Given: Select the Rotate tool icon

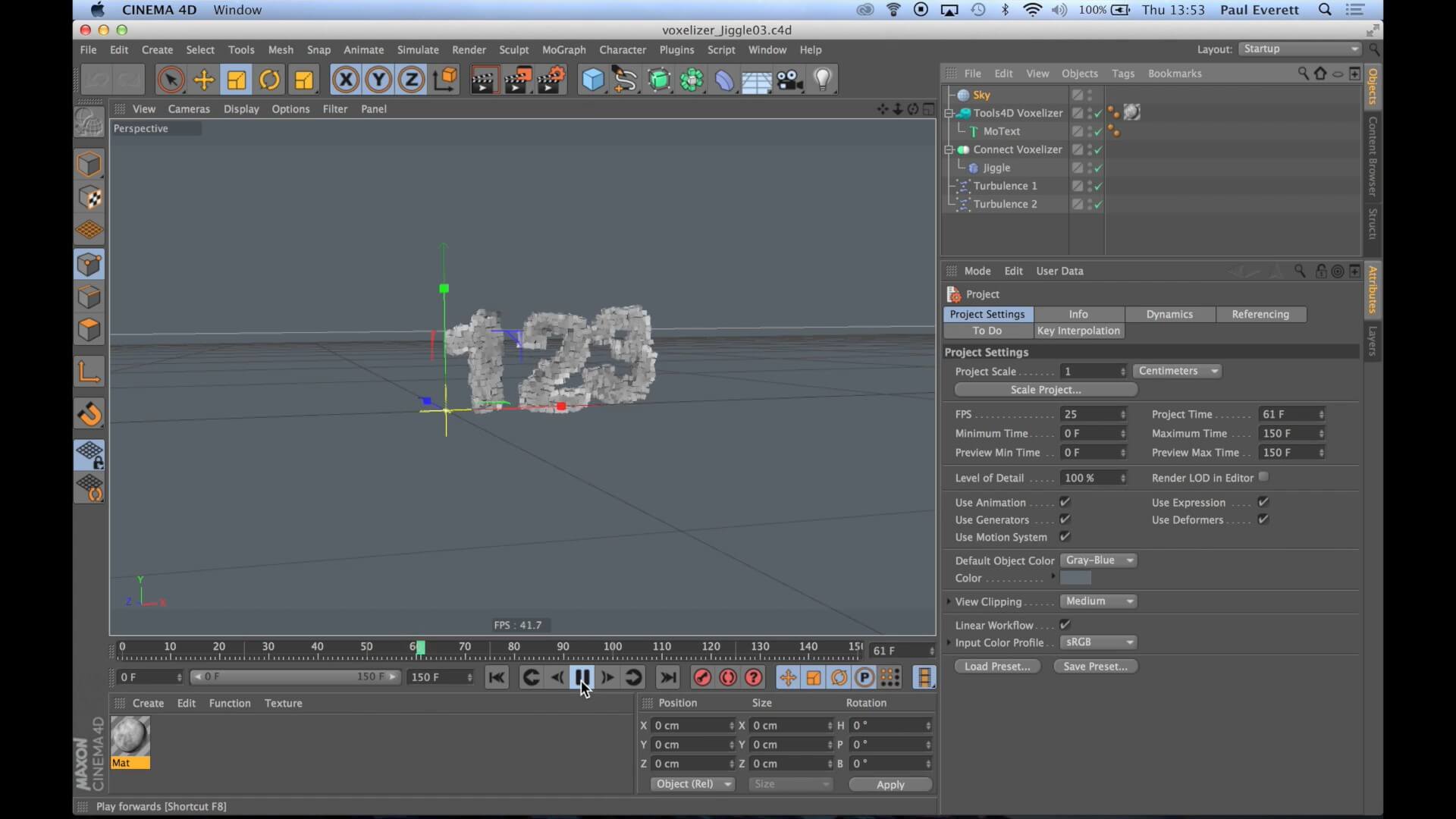Looking at the screenshot, I should point(269,80).
